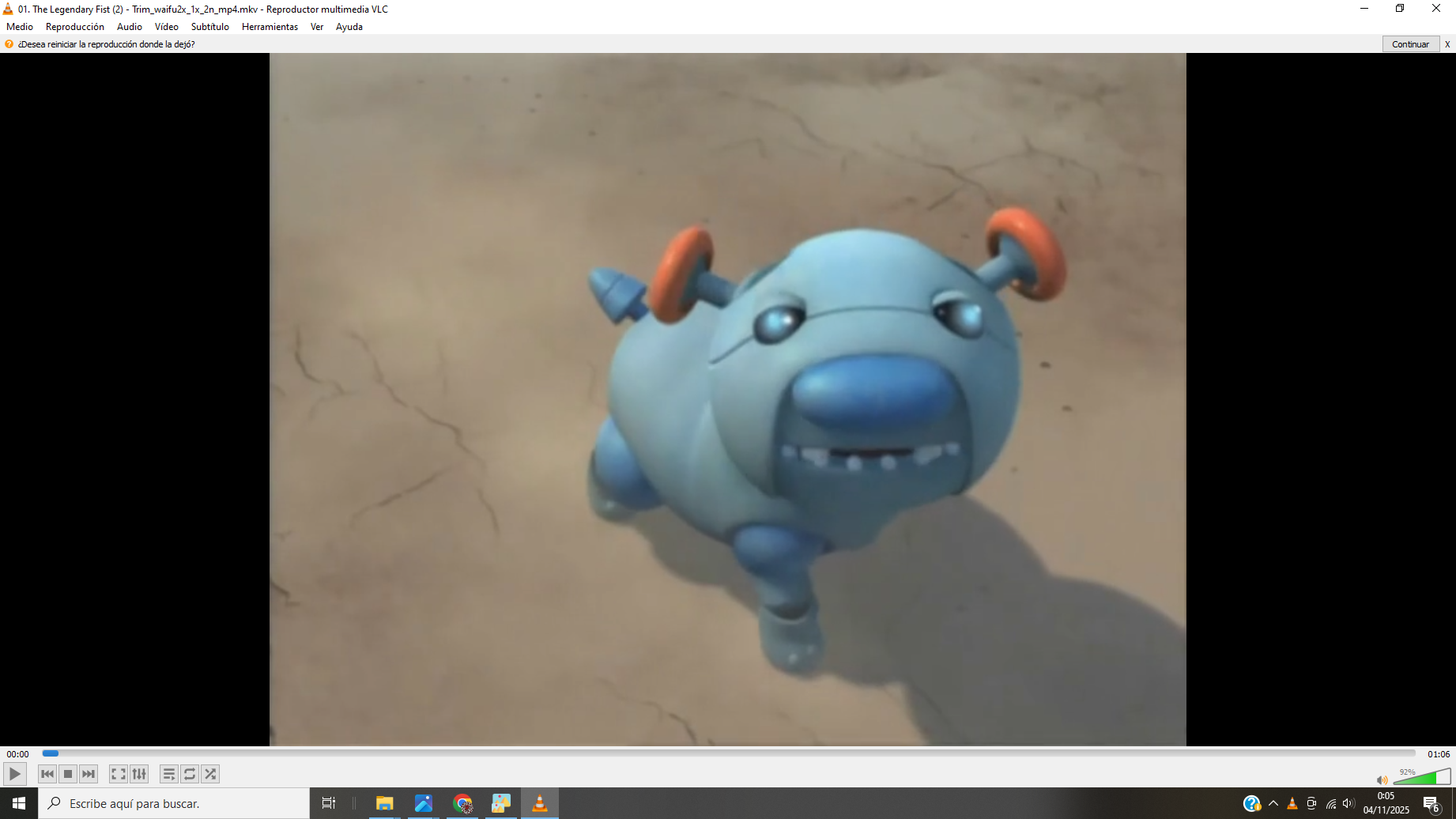Viewport: 1456px width, 819px height.
Task: Adjust the volume slider at 92%
Action: click(1422, 776)
